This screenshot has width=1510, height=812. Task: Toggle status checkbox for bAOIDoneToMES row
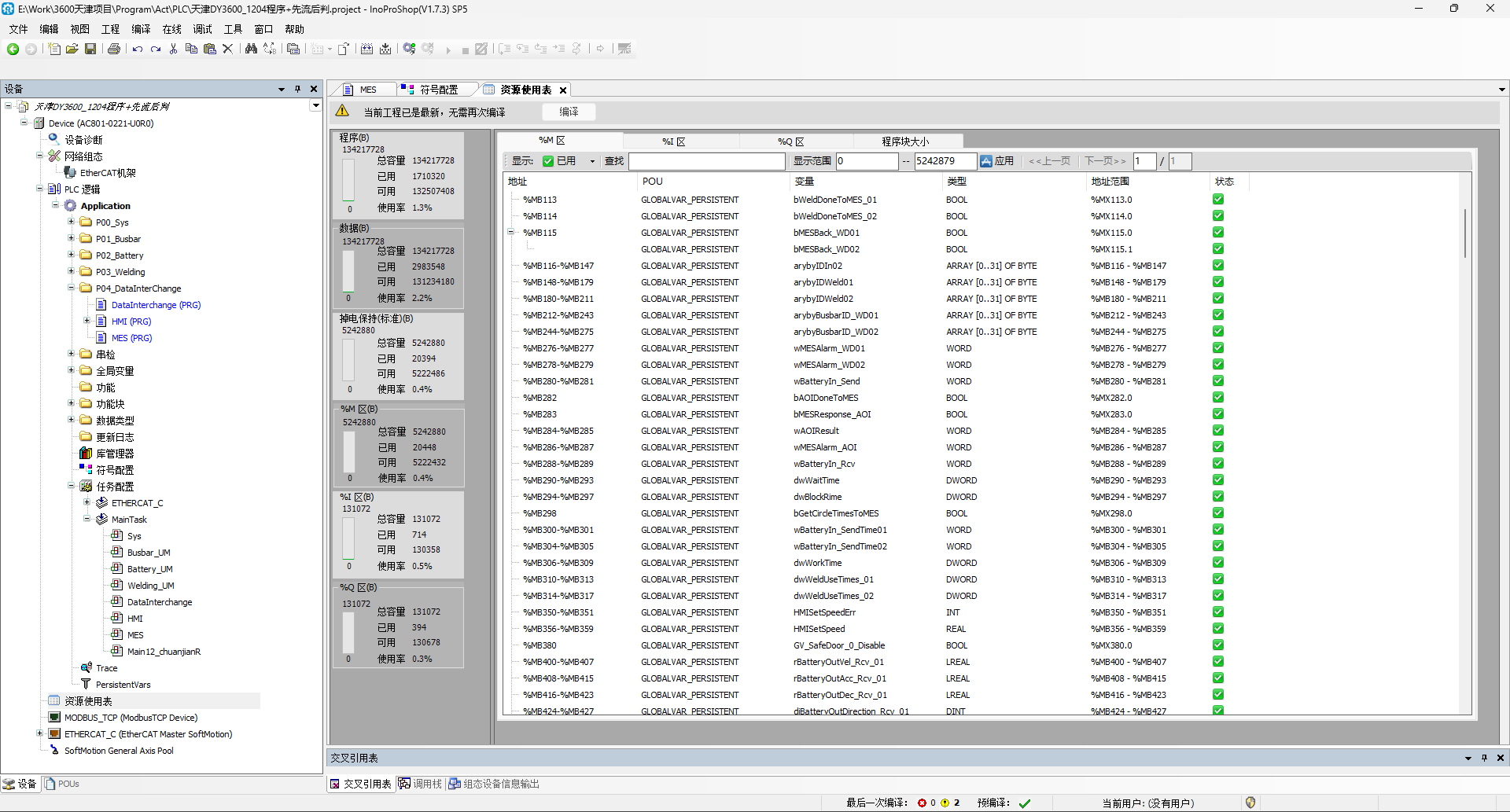(1217, 398)
